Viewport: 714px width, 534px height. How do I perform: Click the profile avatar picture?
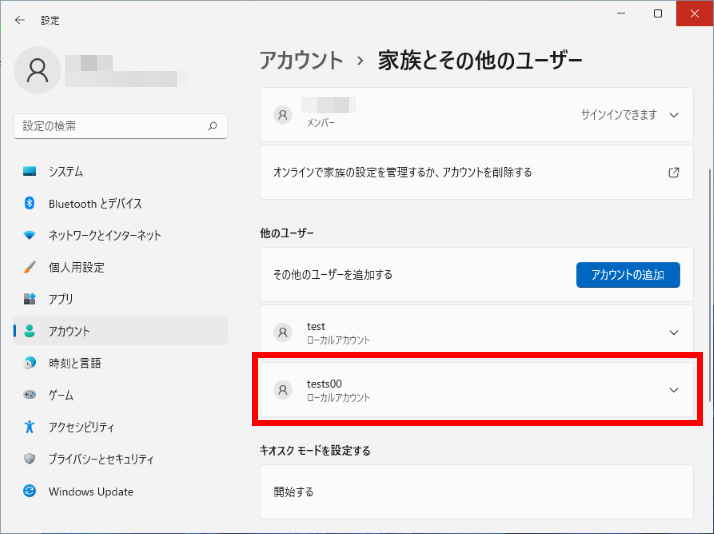[x=37, y=71]
